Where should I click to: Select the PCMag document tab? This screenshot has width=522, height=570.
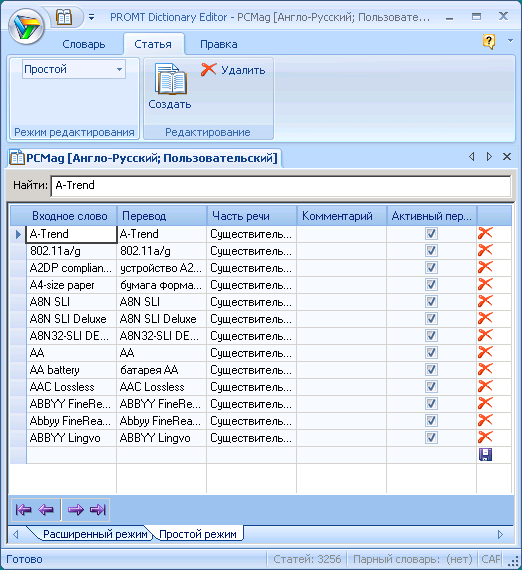coord(144,158)
